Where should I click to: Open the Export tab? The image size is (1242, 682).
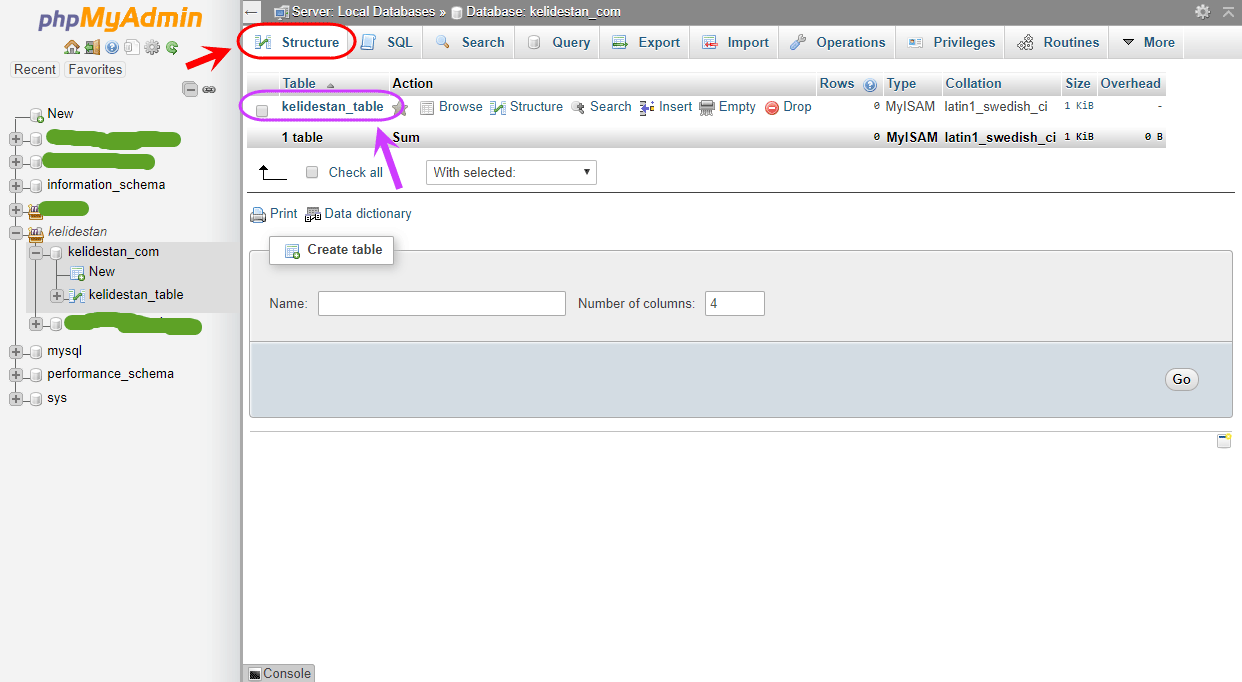click(x=646, y=42)
